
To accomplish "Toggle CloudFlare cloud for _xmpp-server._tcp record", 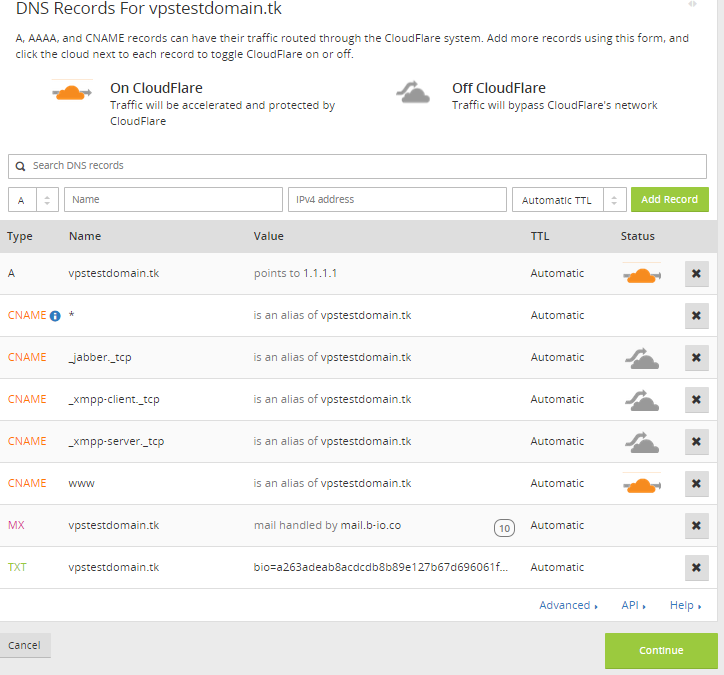I will (x=642, y=442).
